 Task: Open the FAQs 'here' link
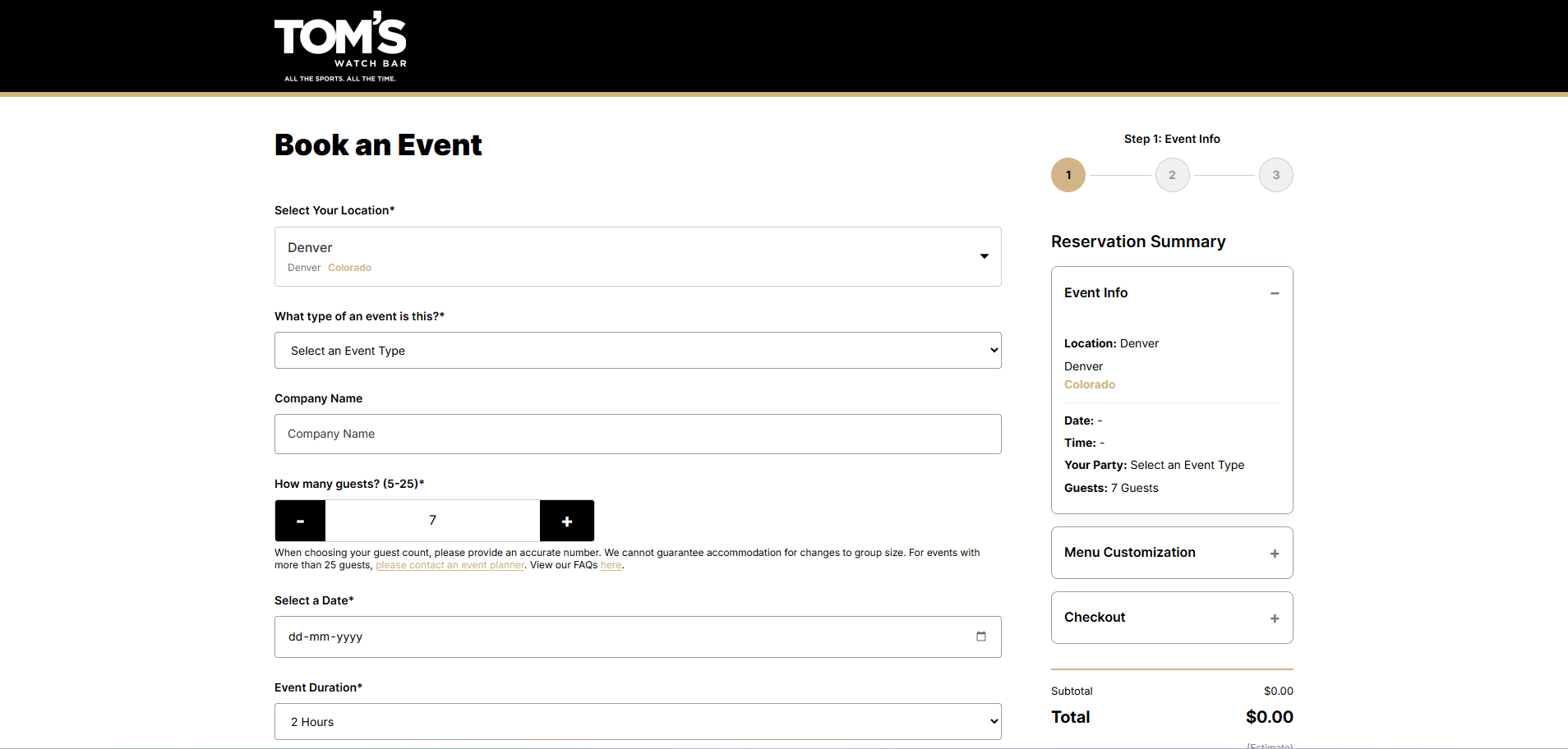click(x=611, y=565)
